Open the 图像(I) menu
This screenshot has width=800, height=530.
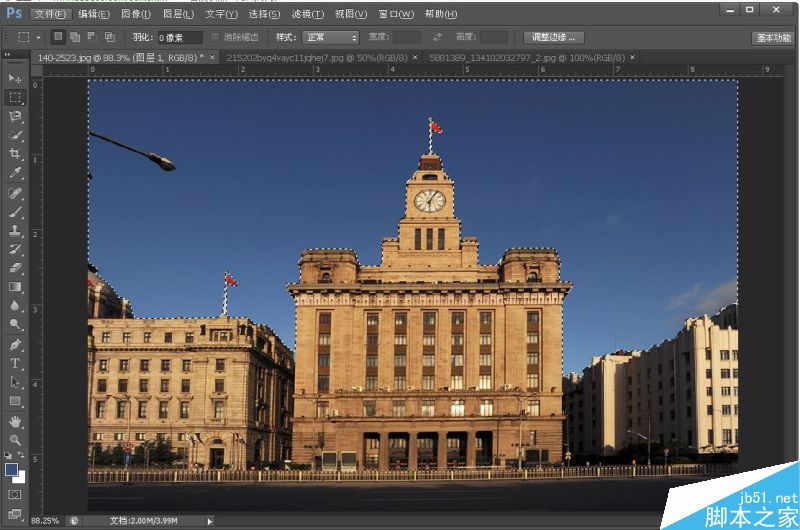[x=136, y=14]
